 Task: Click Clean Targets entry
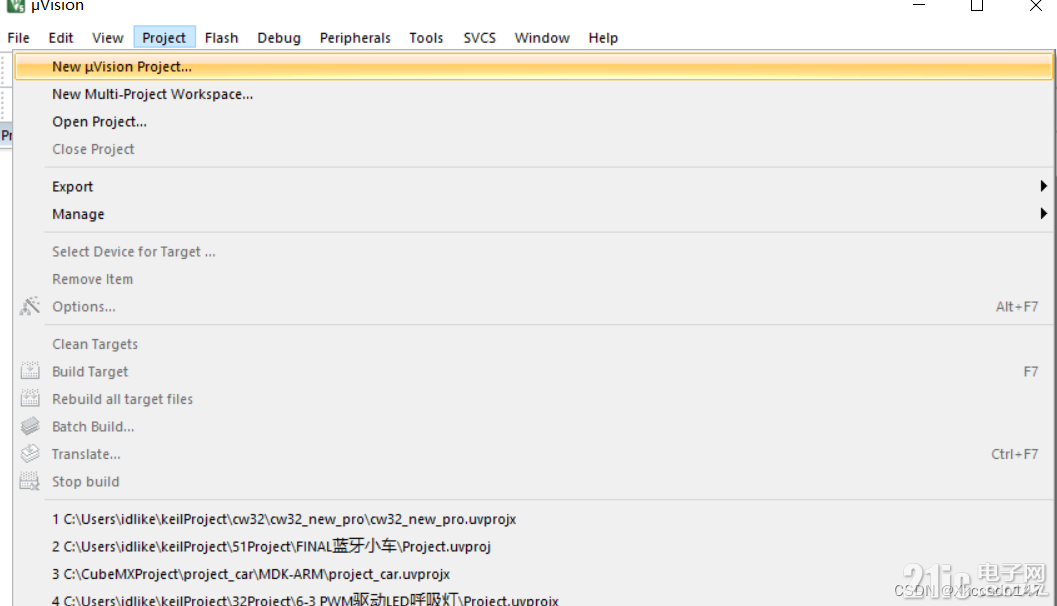pyautogui.click(x=533, y=344)
